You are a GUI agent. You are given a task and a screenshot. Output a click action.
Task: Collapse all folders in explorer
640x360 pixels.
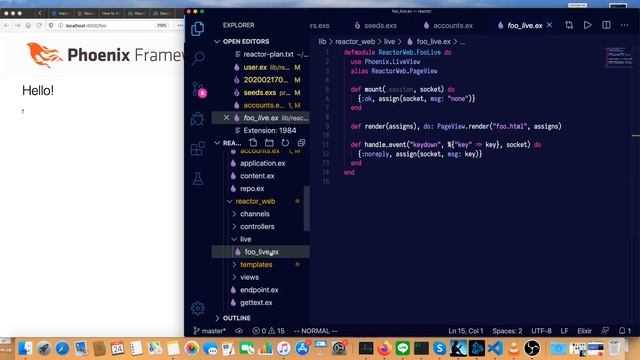point(301,143)
